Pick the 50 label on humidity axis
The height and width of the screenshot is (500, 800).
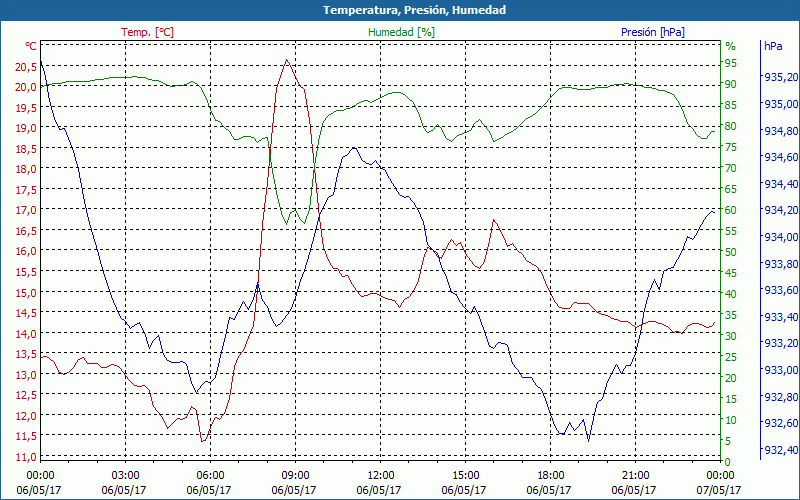pos(731,252)
